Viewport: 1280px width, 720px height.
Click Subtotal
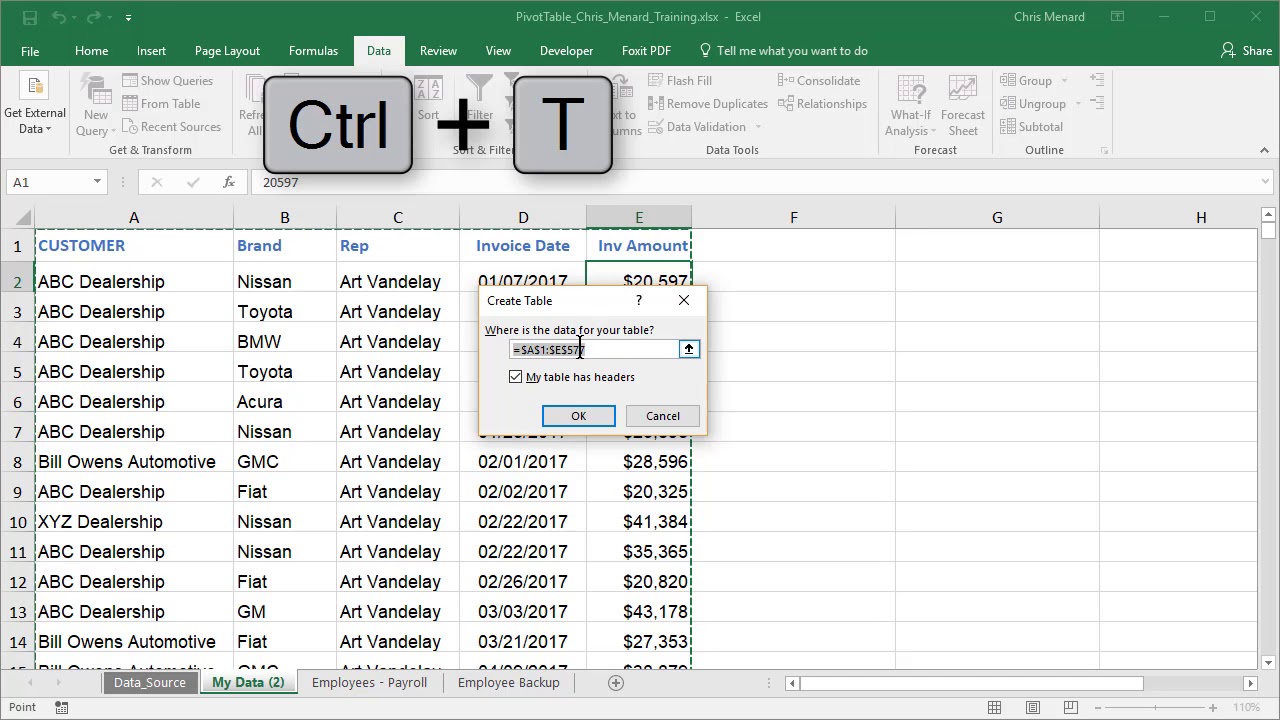(x=1030, y=127)
